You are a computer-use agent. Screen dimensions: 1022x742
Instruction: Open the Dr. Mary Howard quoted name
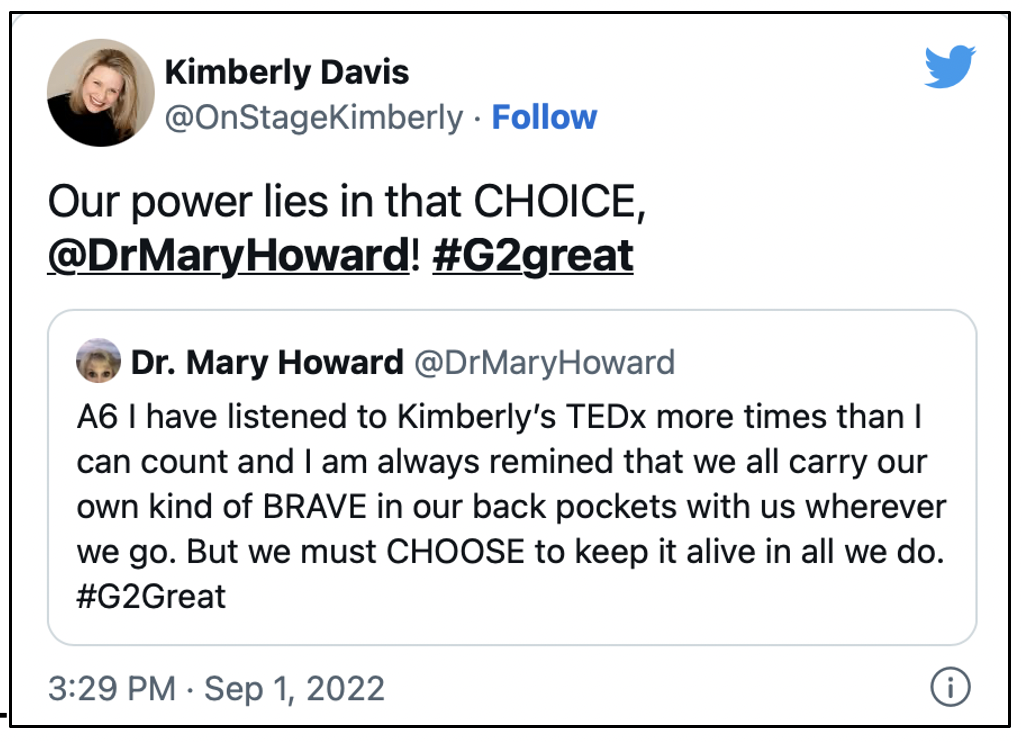267,362
